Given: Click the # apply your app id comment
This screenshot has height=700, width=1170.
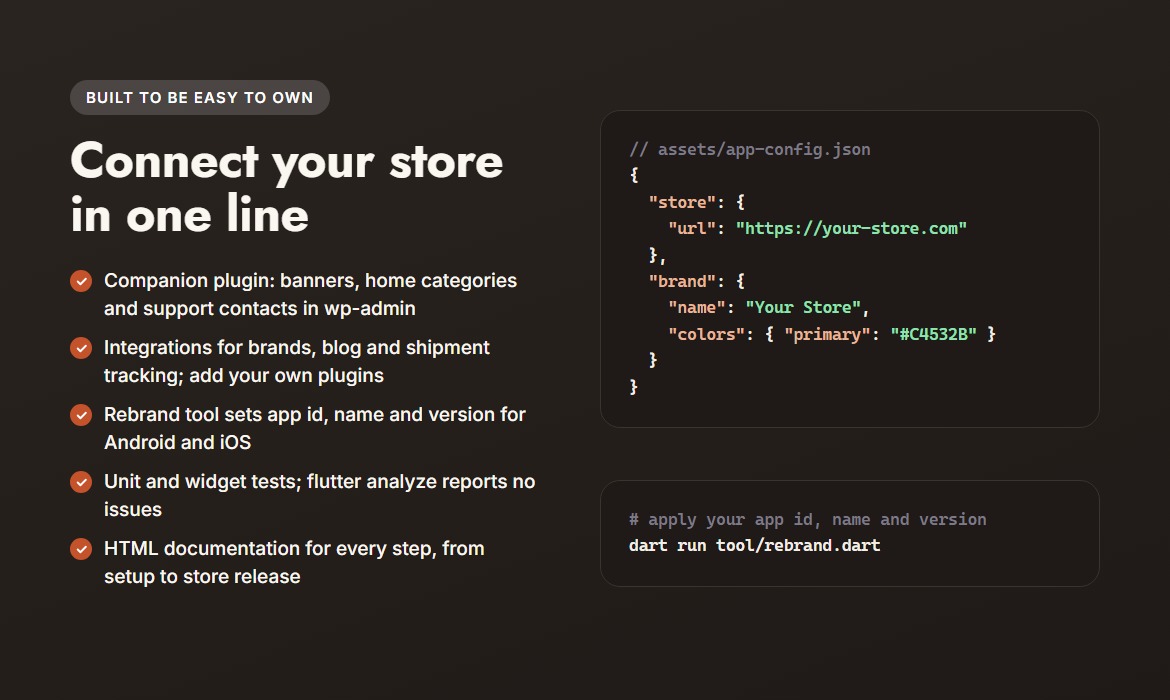Looking at the screenshot, I should [x=807, y=519].
